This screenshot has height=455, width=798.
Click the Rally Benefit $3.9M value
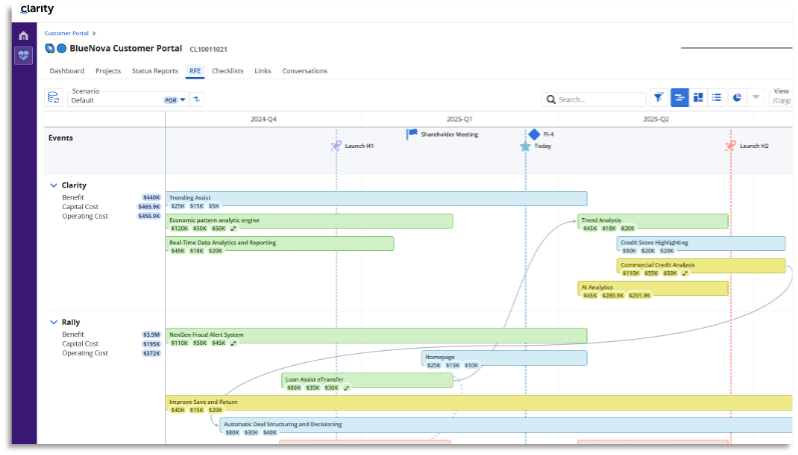tap(151, 335)
